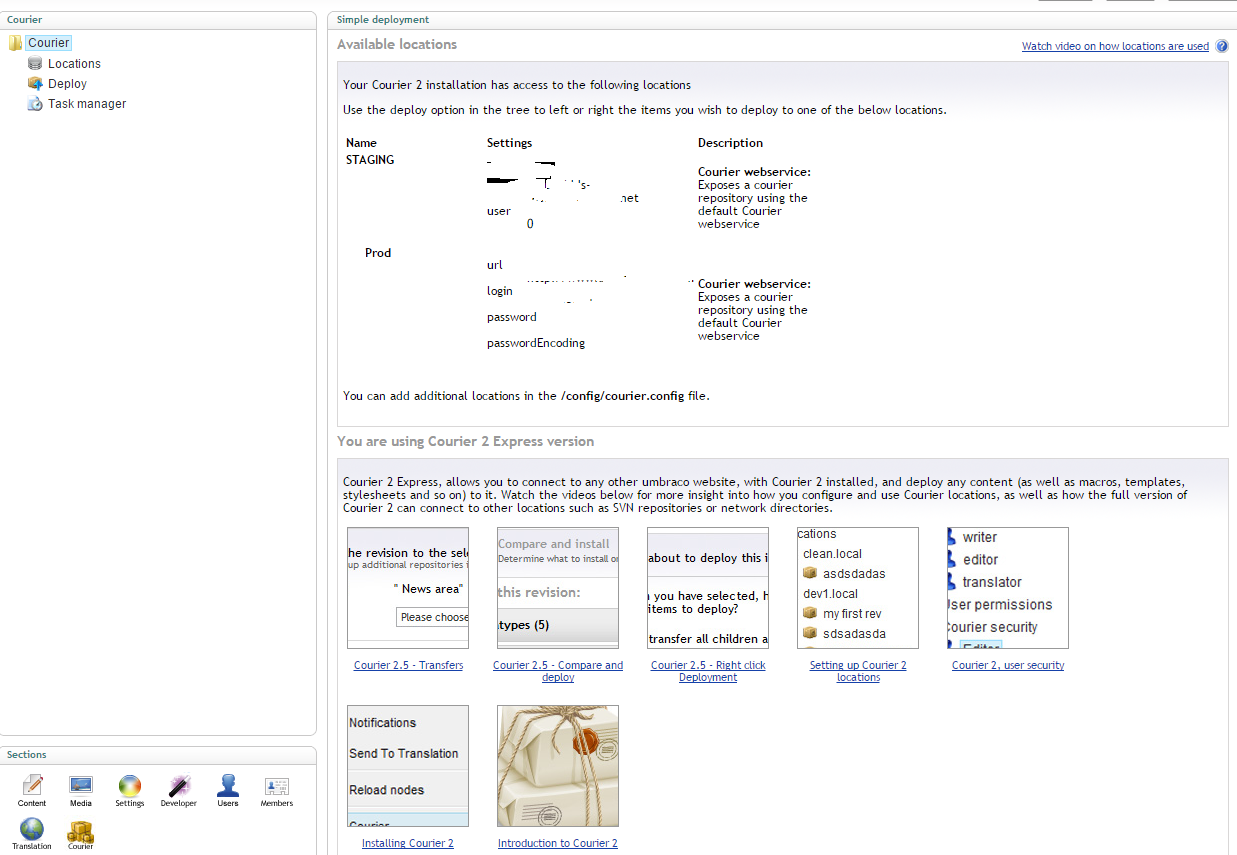
Task: Open the Members section icon
Action: (277, 786)
